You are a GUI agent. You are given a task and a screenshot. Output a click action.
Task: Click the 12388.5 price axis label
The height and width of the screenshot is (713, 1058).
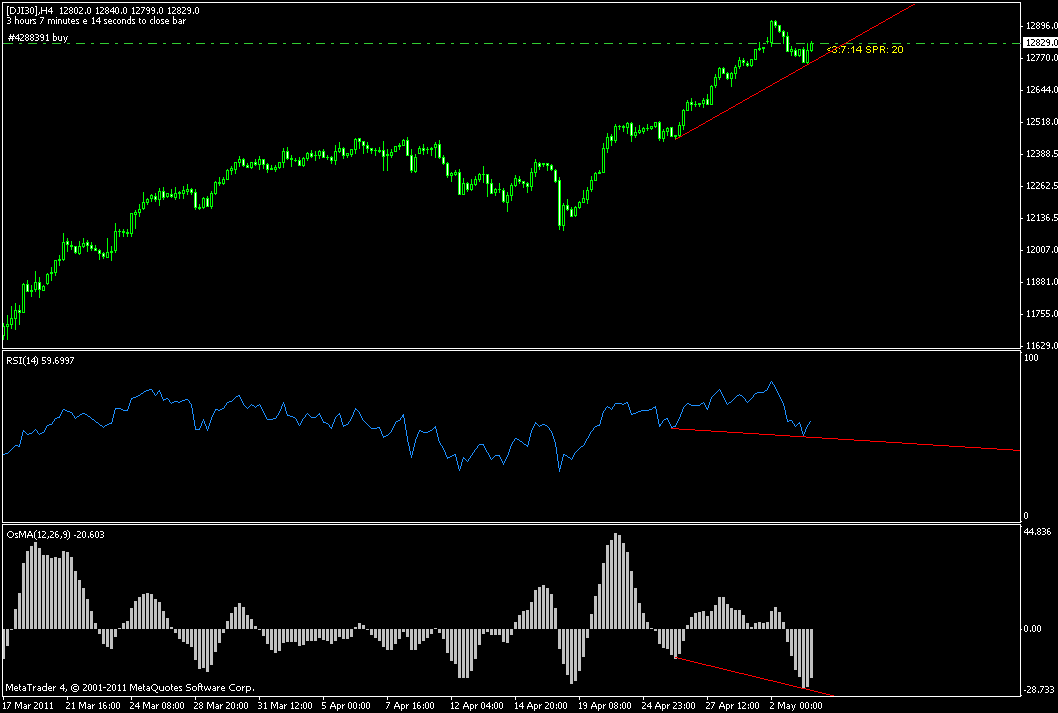(x=1040, y=154)
